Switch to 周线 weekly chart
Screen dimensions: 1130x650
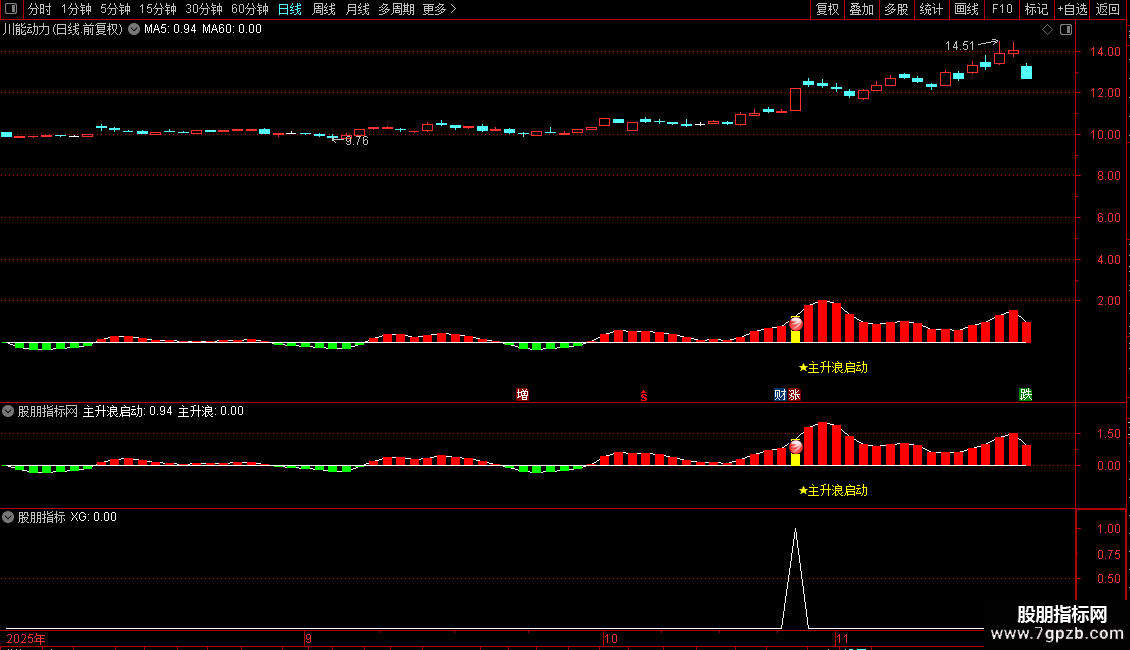(324, 9)
